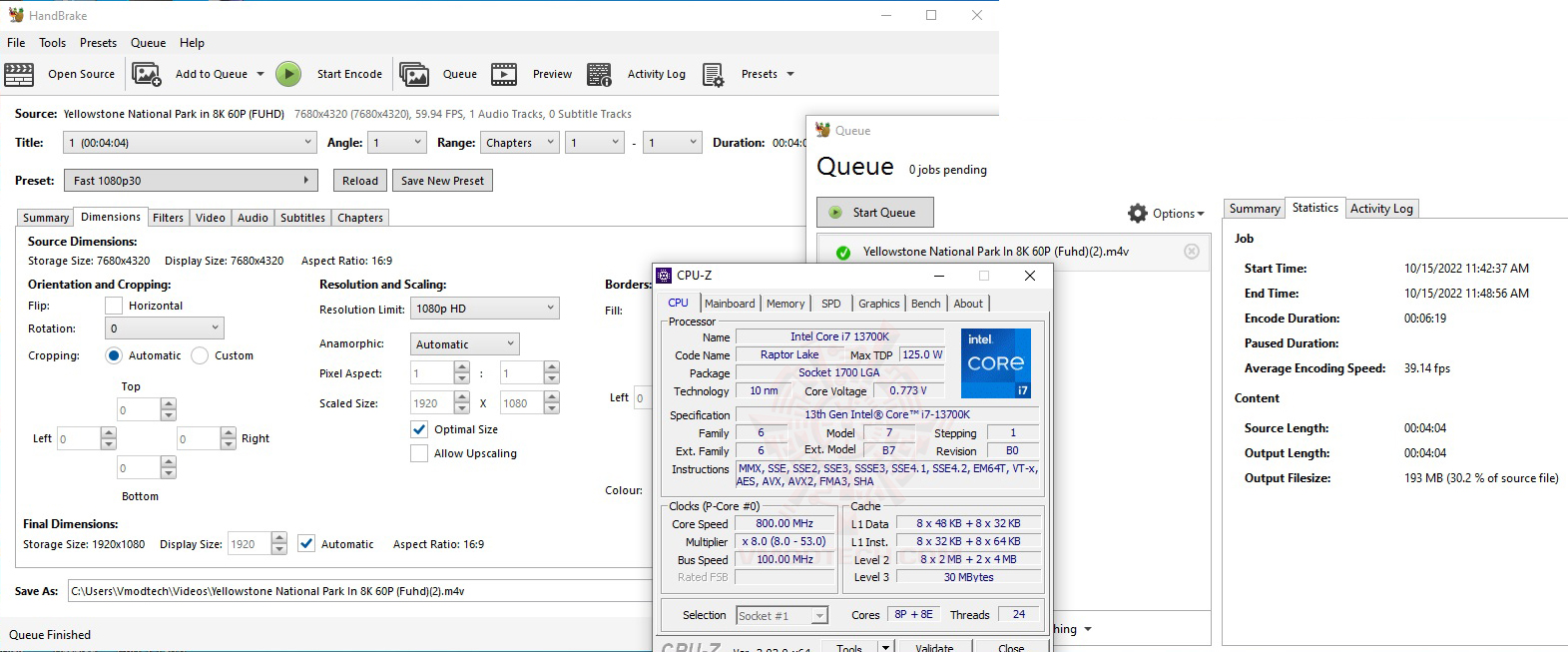Open the Tools menu
Viewport: 1568px width, 652px height.
pyautogui.click(x=52, y=43)
